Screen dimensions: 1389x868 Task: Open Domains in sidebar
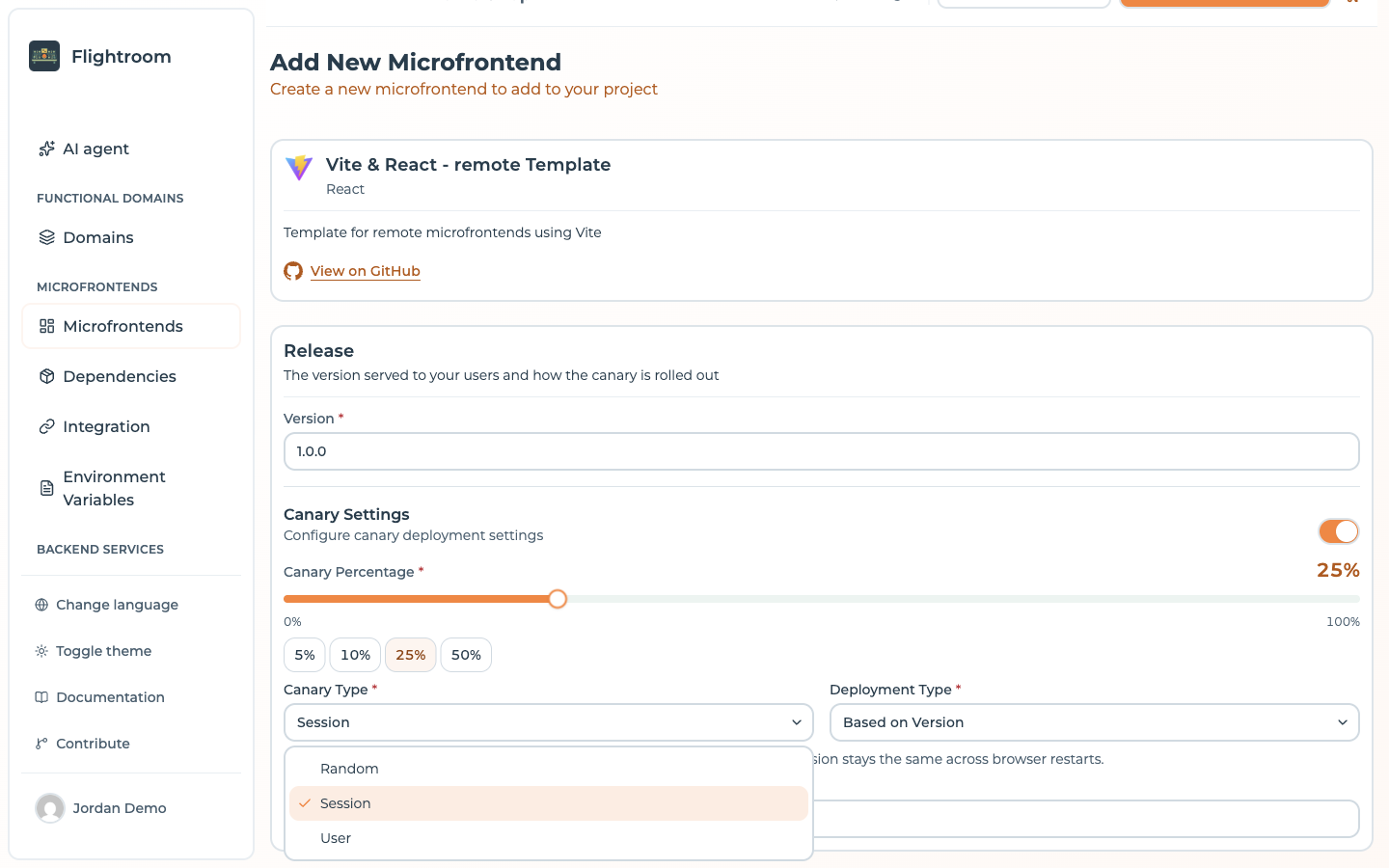[x=131, y=237]
